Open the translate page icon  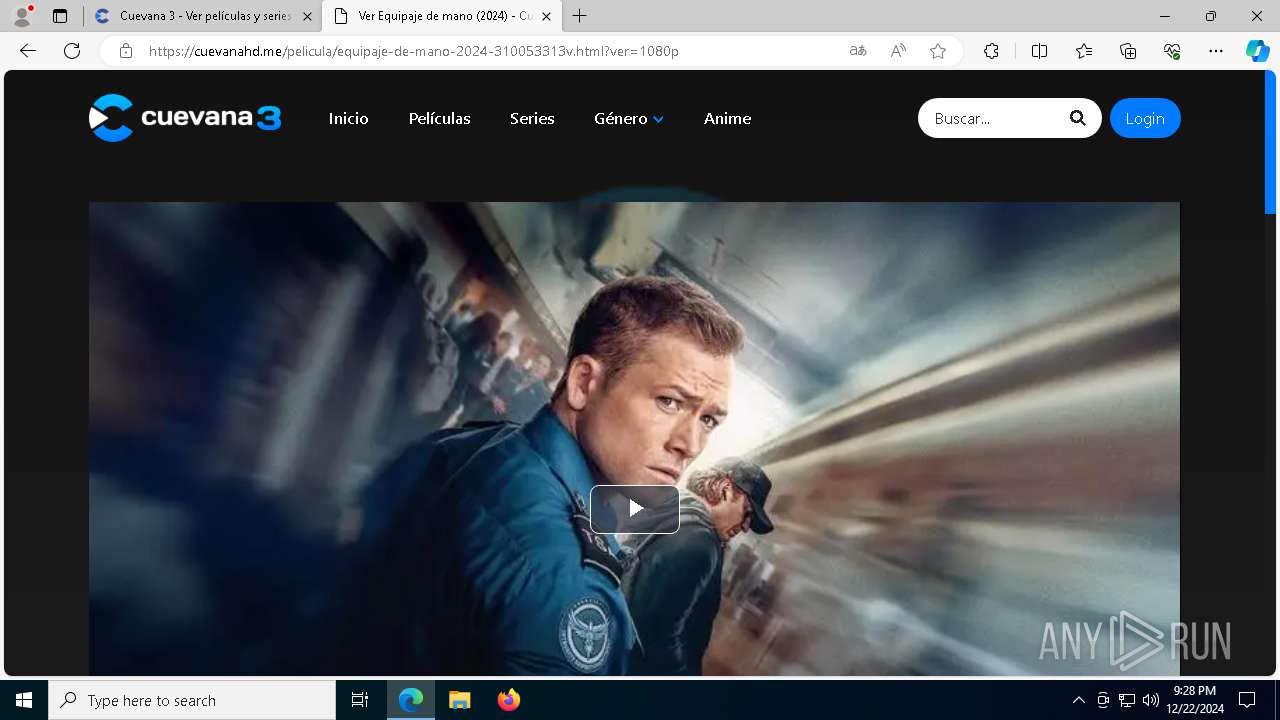[858, 51]
